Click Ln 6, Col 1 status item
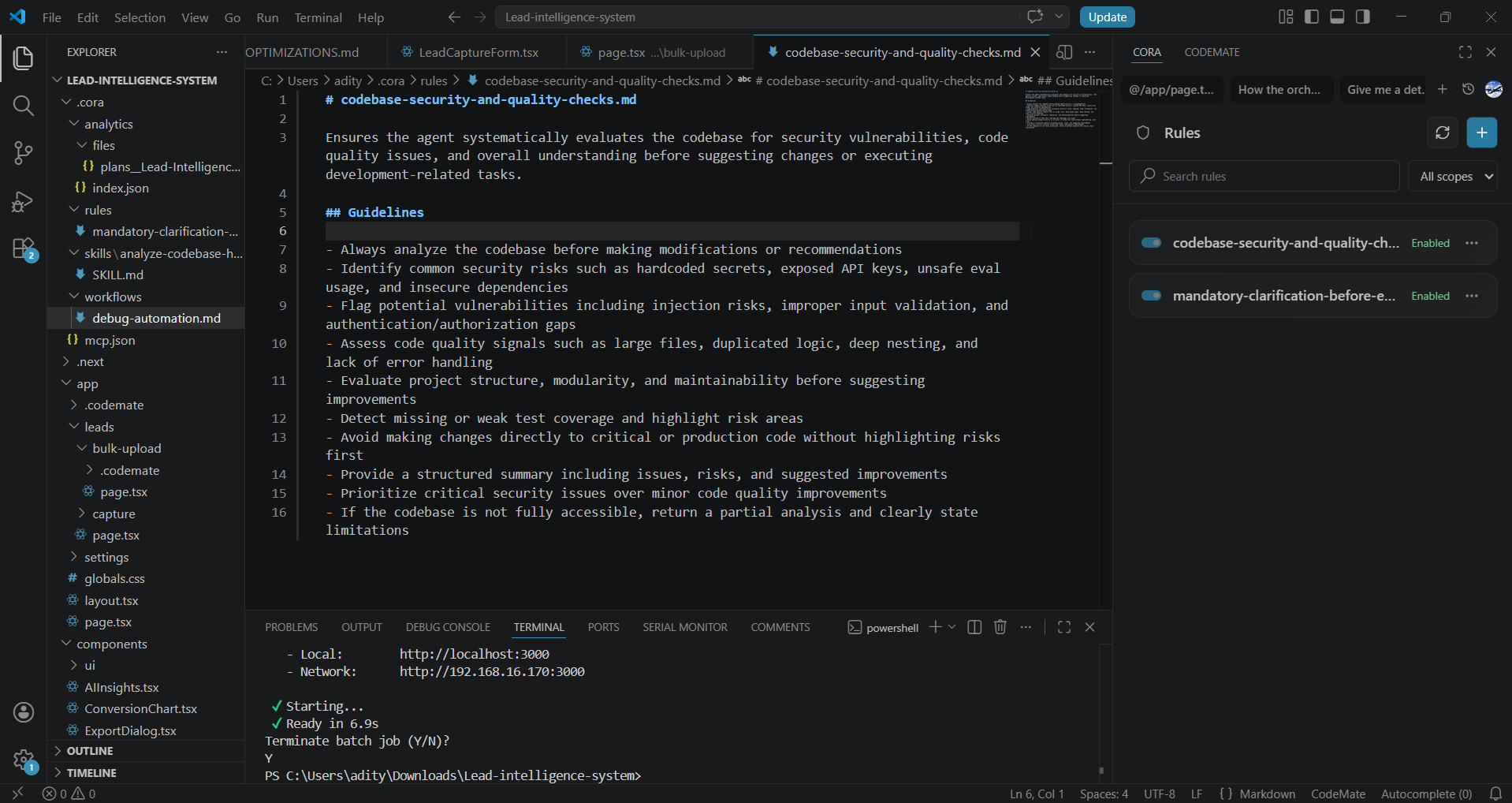This screenshot has width=1512, height=803. click(1037, 794)
